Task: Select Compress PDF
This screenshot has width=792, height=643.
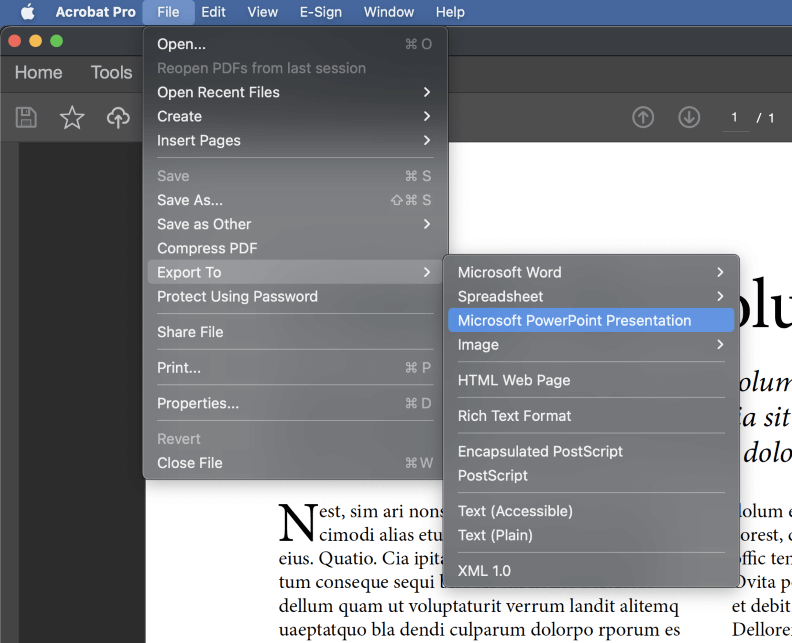Action: tap(295, 249)
